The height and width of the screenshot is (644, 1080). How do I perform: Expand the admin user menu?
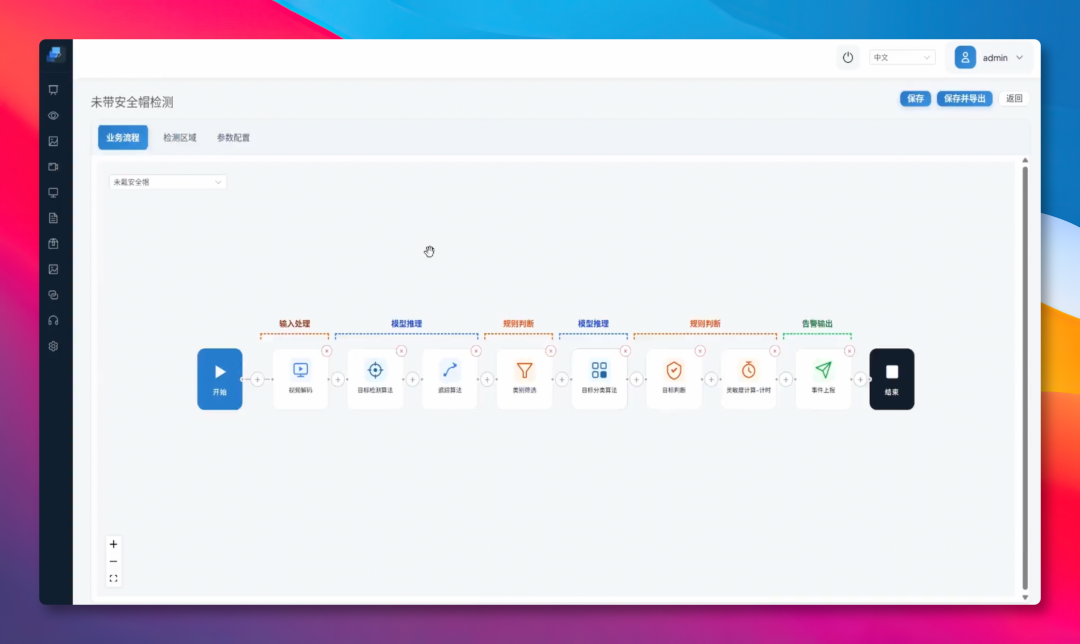[990, 58]
